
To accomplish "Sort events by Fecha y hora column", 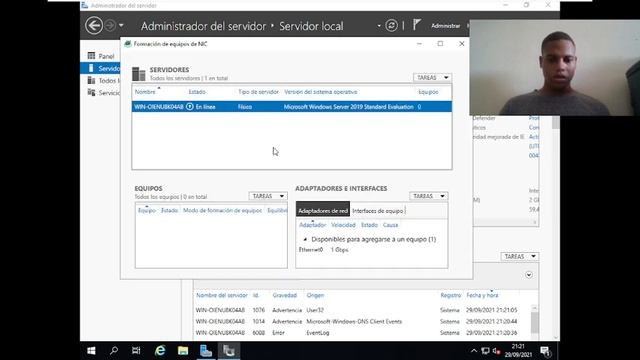I will click(x=482, y=295).
